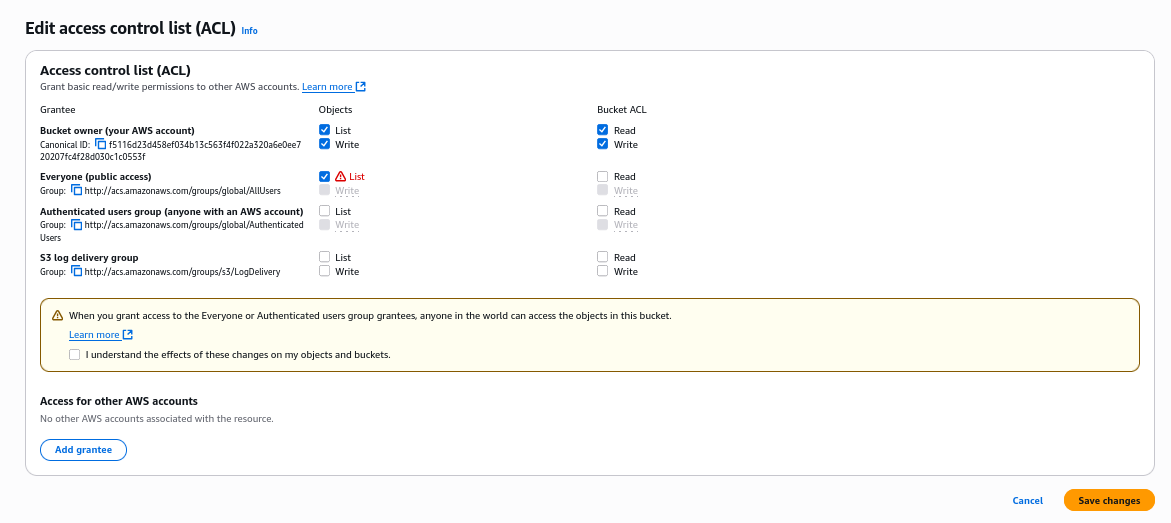Open the Info link beside the page title

point(249,31)
